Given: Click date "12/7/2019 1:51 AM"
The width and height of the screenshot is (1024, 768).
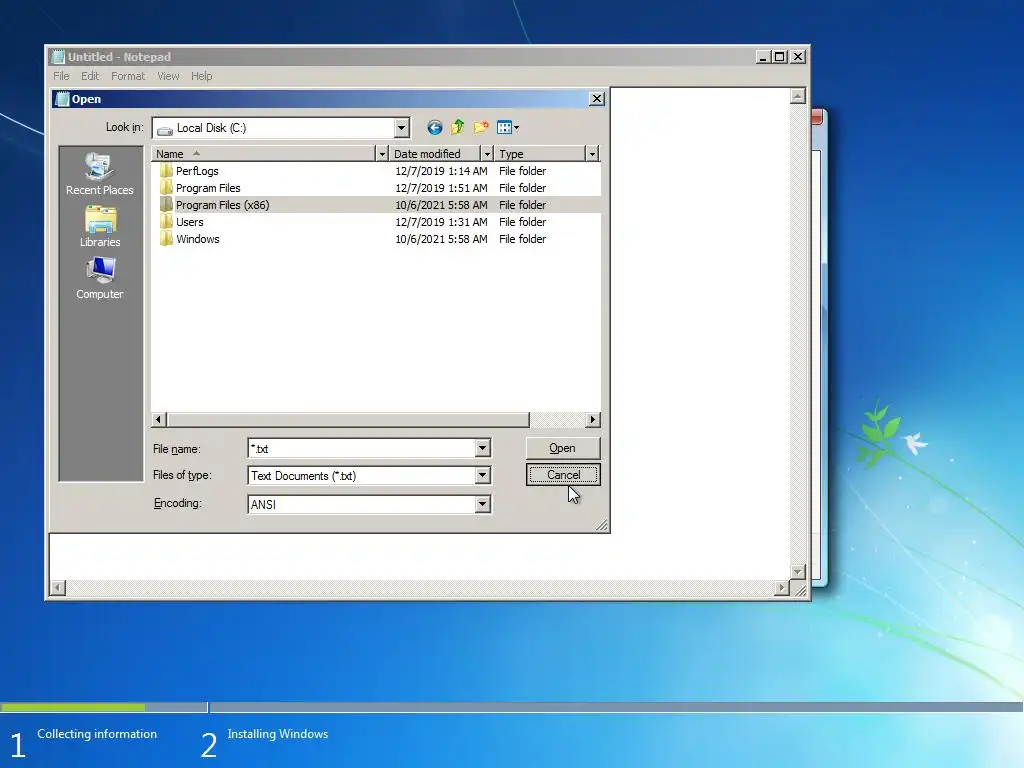Looking at the screenshot, I should pyautogui.click(x=441, y=188).
